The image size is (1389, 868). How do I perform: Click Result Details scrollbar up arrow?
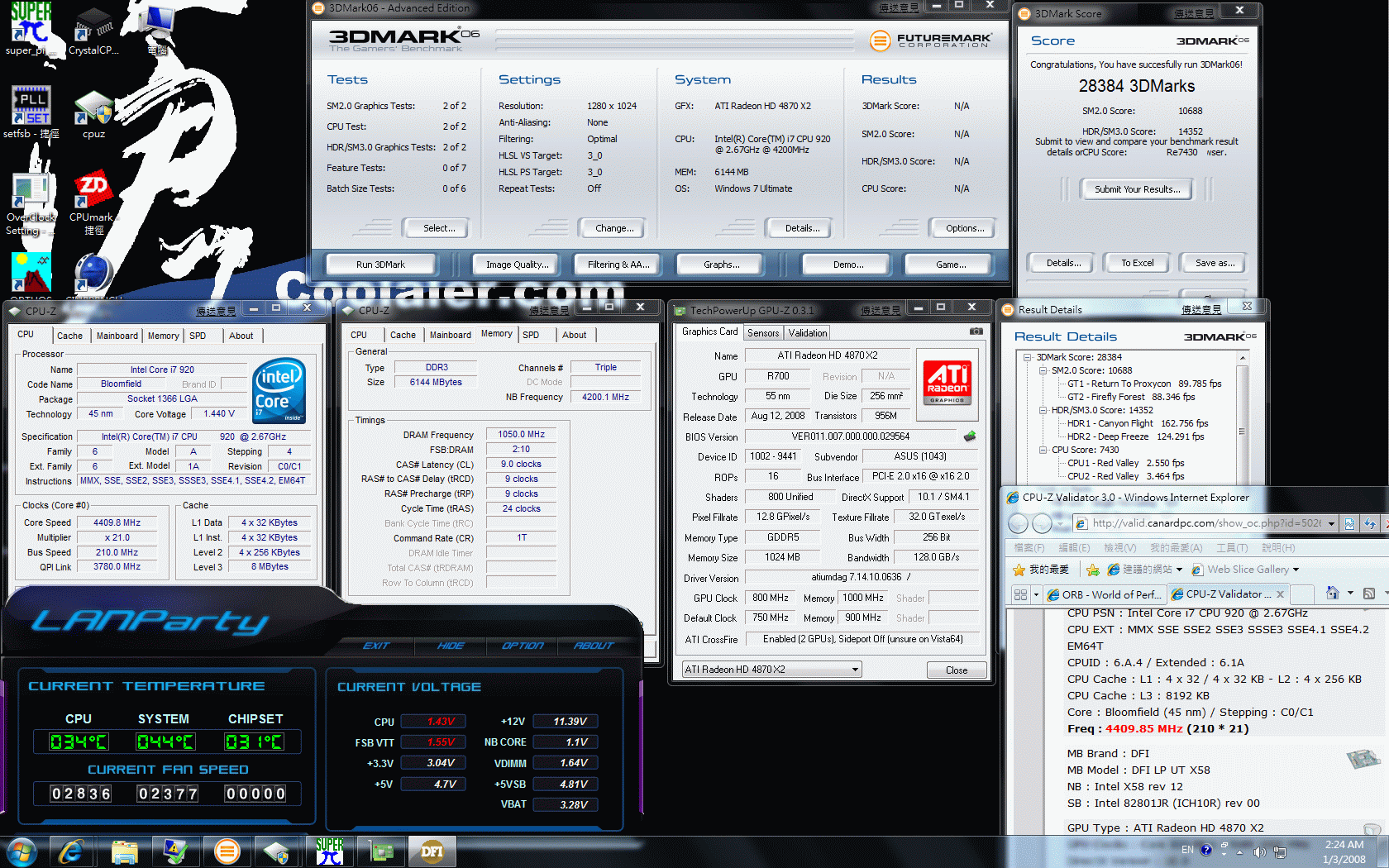[x=1242, y=358]
